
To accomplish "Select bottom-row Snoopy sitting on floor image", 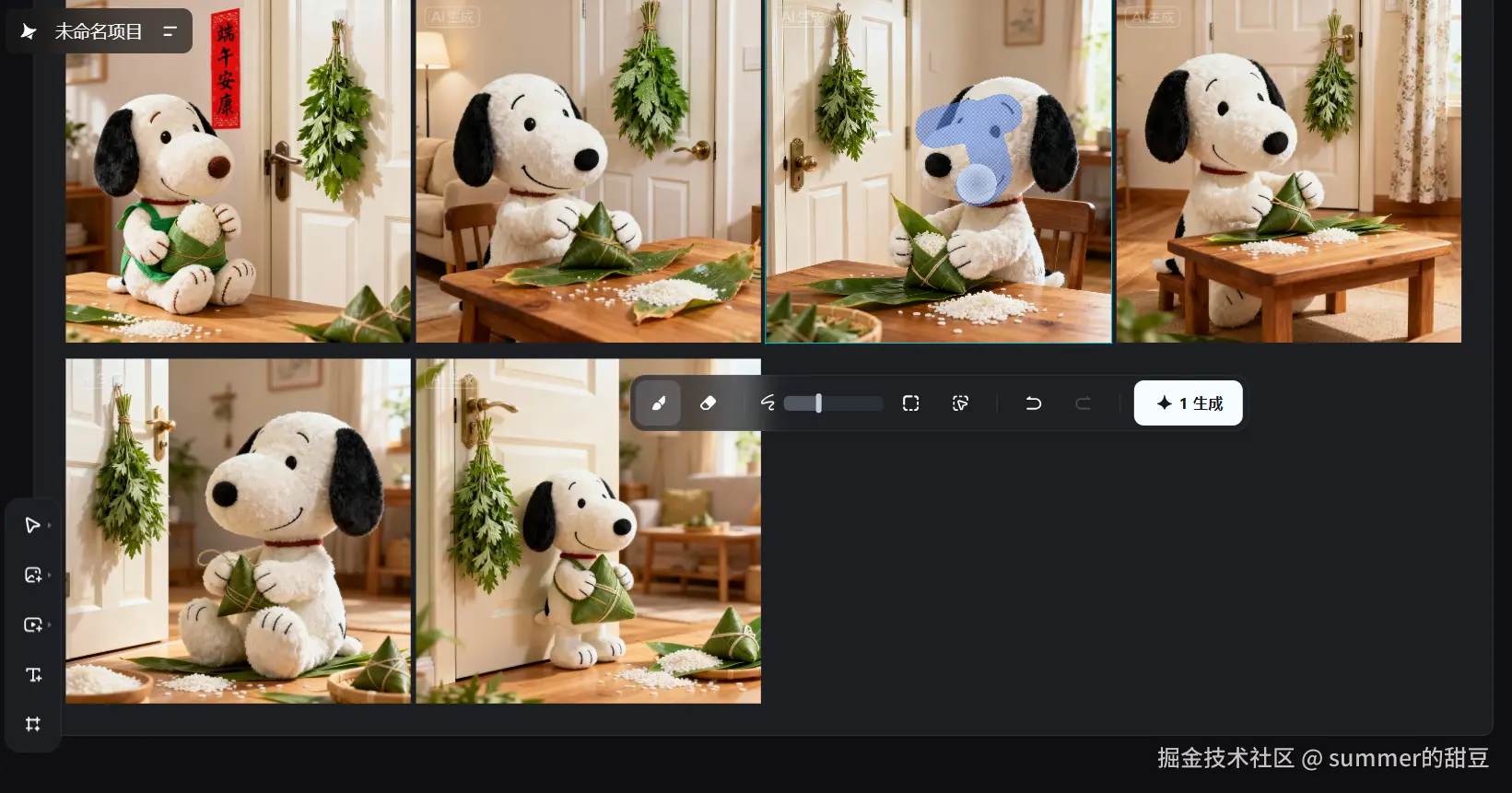I will tap(238, 531).
